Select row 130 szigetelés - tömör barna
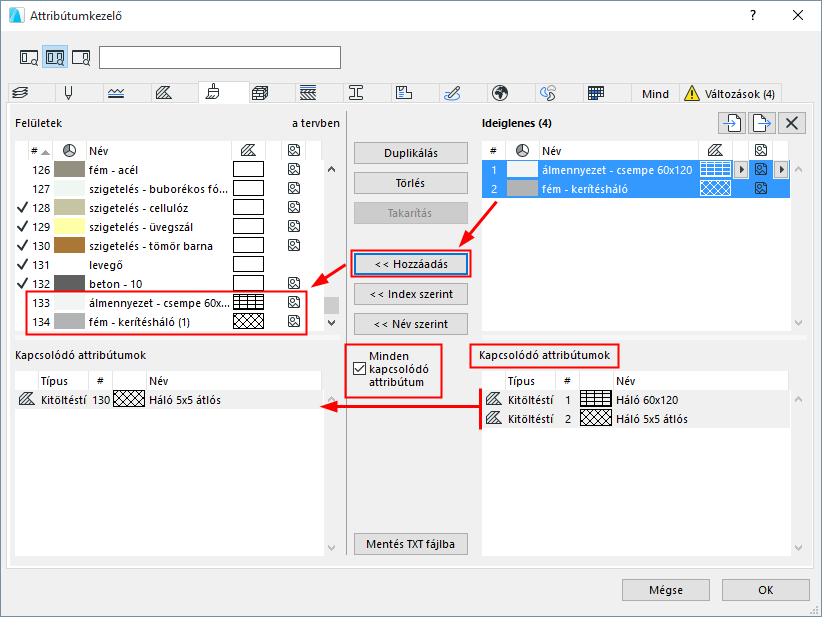Viewport: 822px width, 617px height. tap(169, 246)
